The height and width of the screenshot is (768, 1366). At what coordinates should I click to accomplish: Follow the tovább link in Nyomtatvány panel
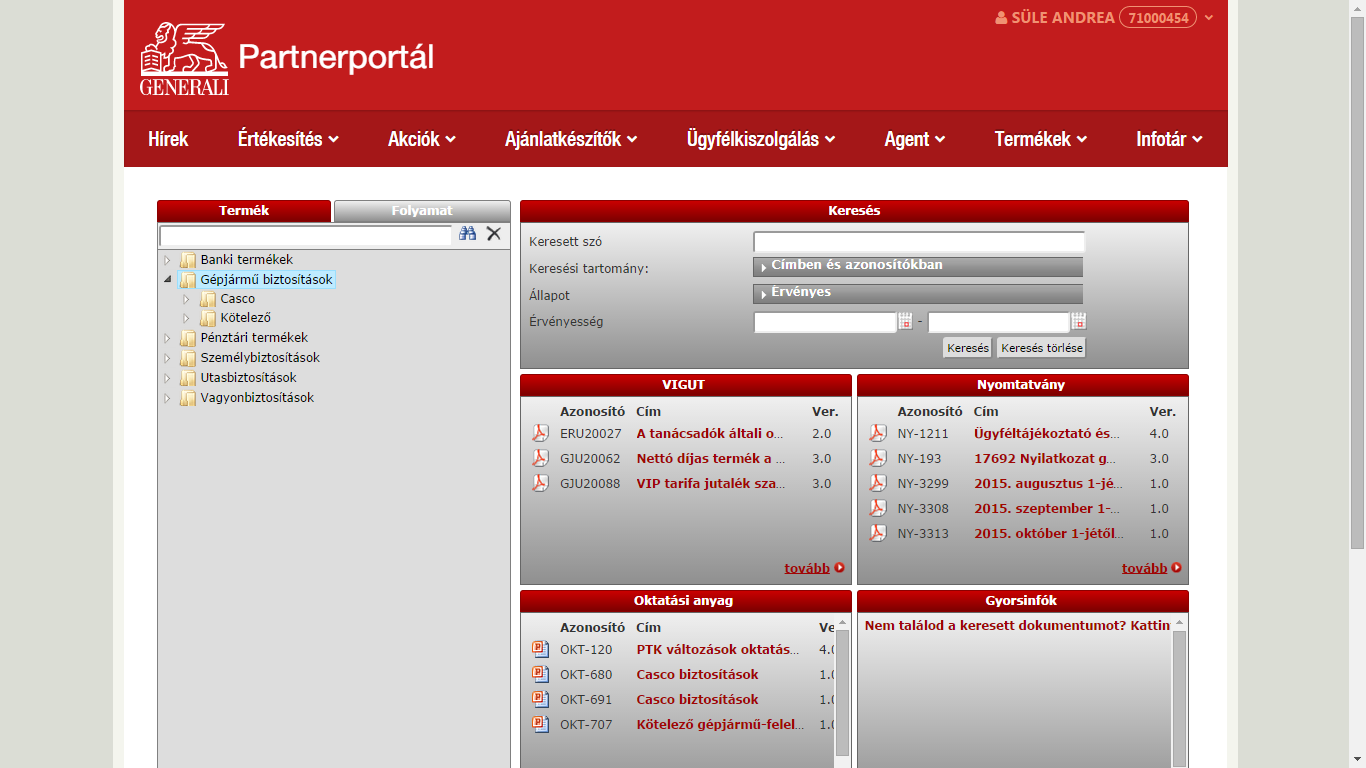click(1144, 568)
